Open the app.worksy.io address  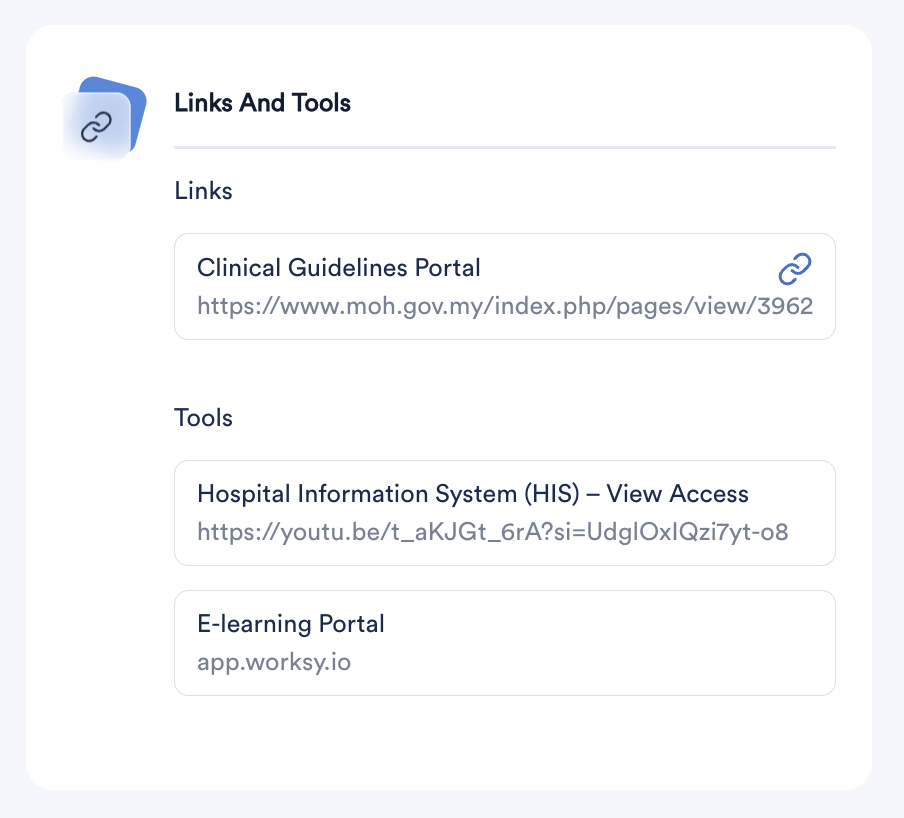tap(274, 662)
